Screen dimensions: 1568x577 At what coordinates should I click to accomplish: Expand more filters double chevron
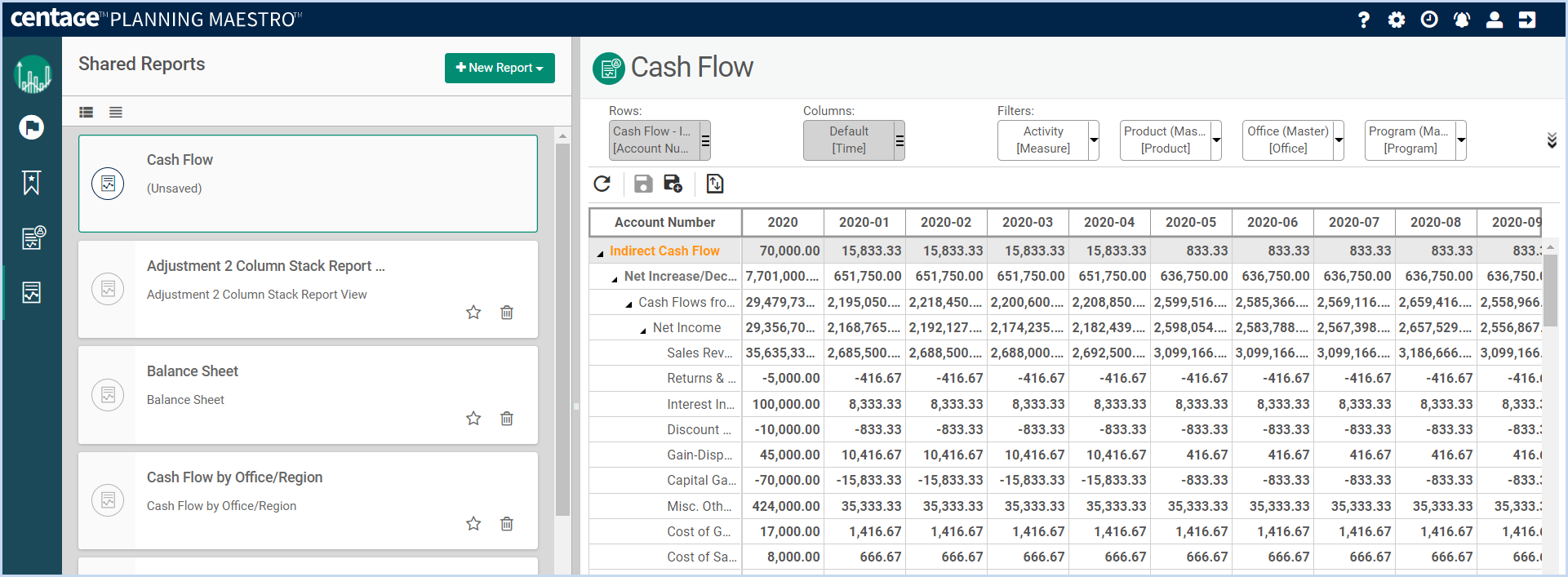click(1552, 140)
